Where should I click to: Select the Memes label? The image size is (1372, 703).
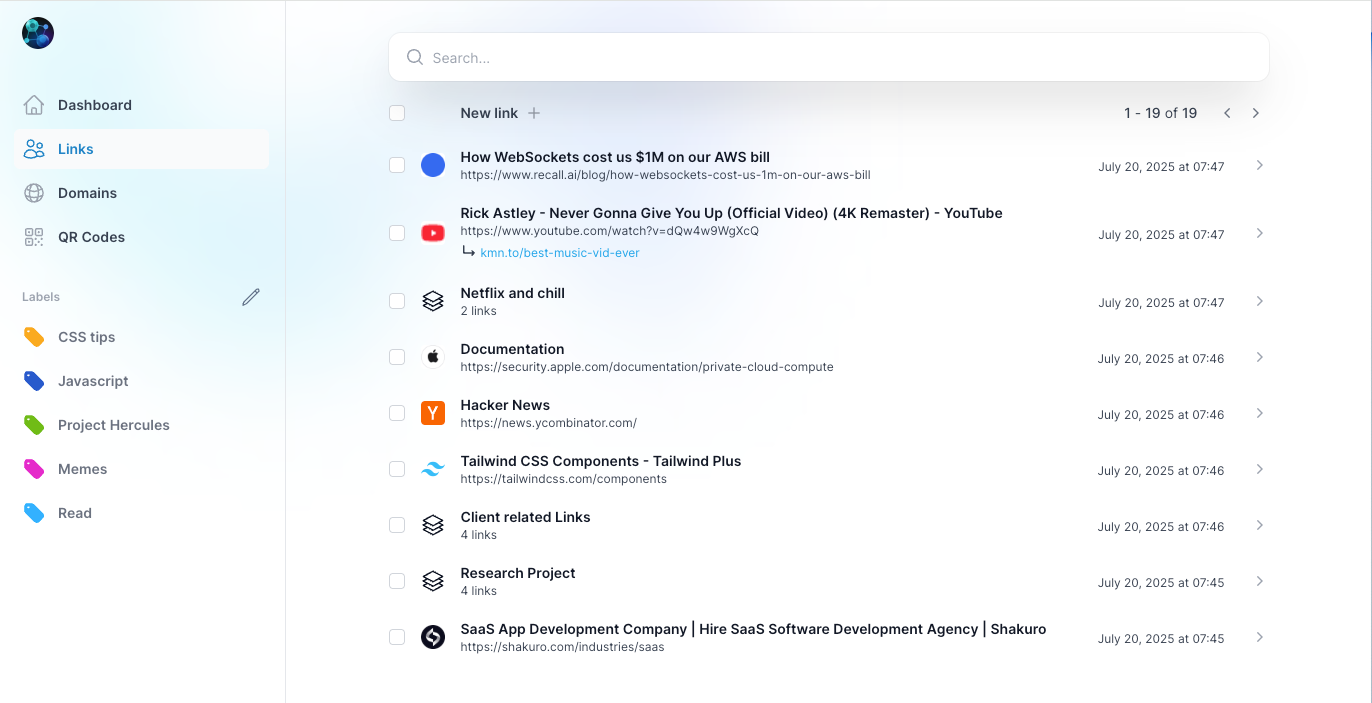coord(83,468)
